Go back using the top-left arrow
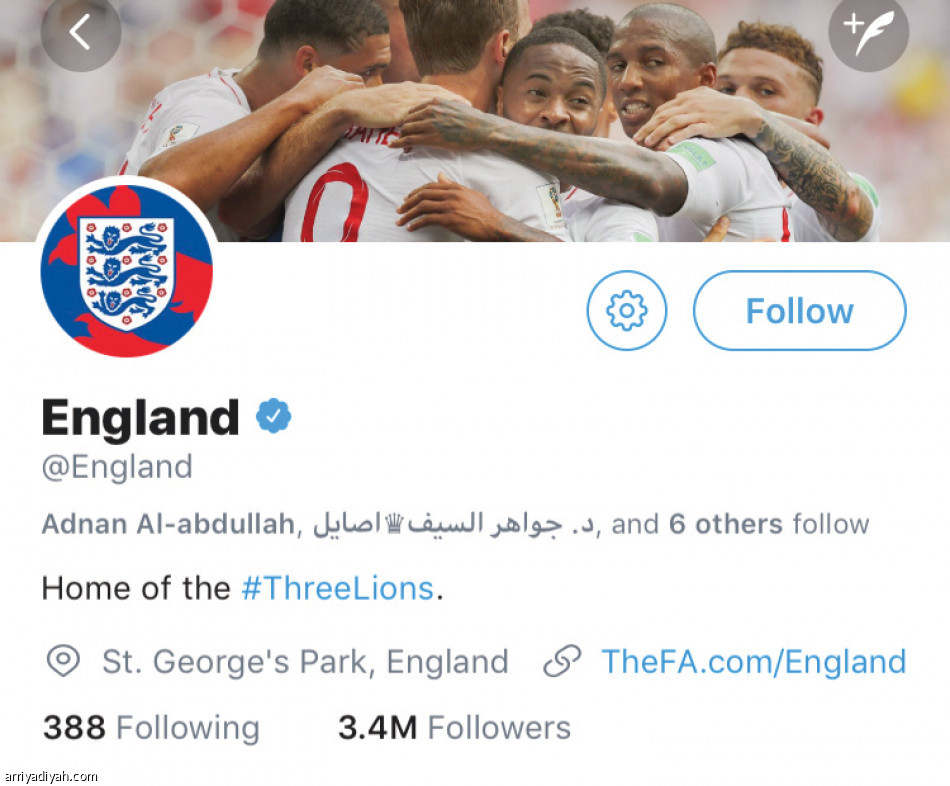Viewport: 950px width, 786px height. (x=80, y=32)
